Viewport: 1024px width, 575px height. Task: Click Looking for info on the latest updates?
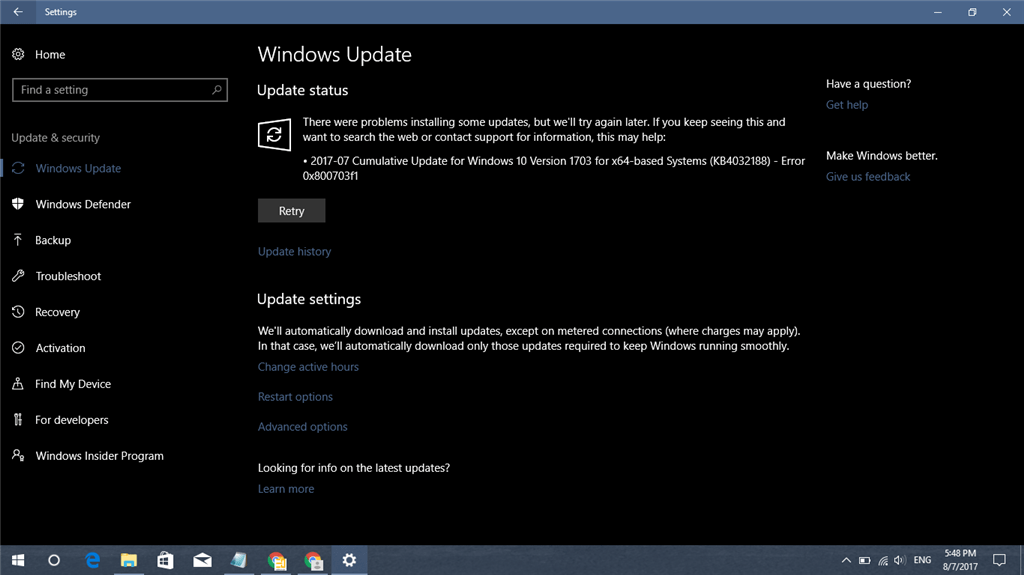(x=354, y=468)
